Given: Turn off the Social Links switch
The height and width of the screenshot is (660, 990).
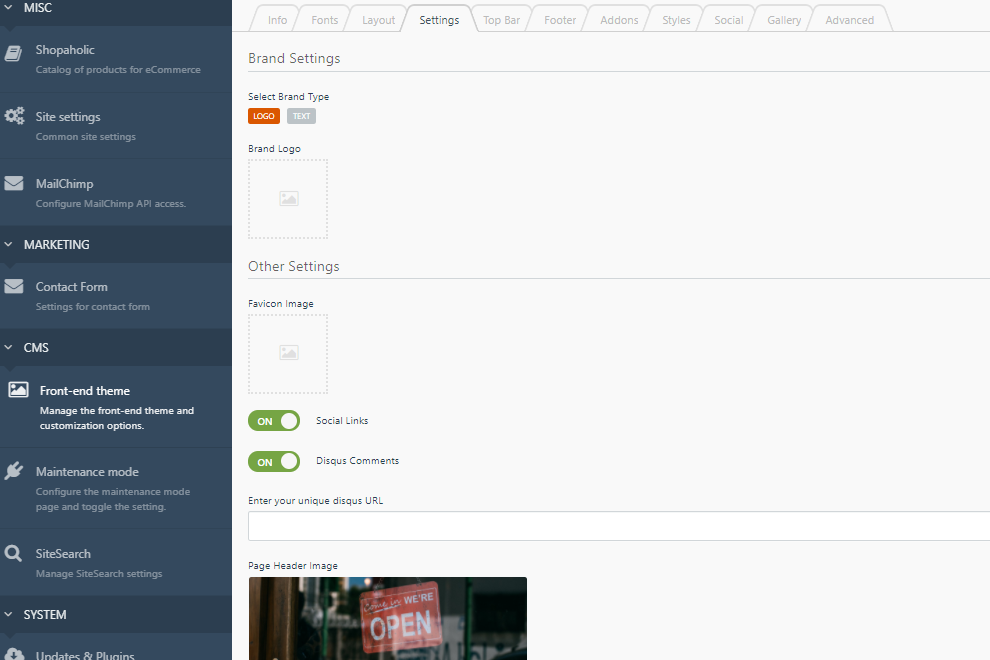Looking at the screenshot, I should point(274,421).
